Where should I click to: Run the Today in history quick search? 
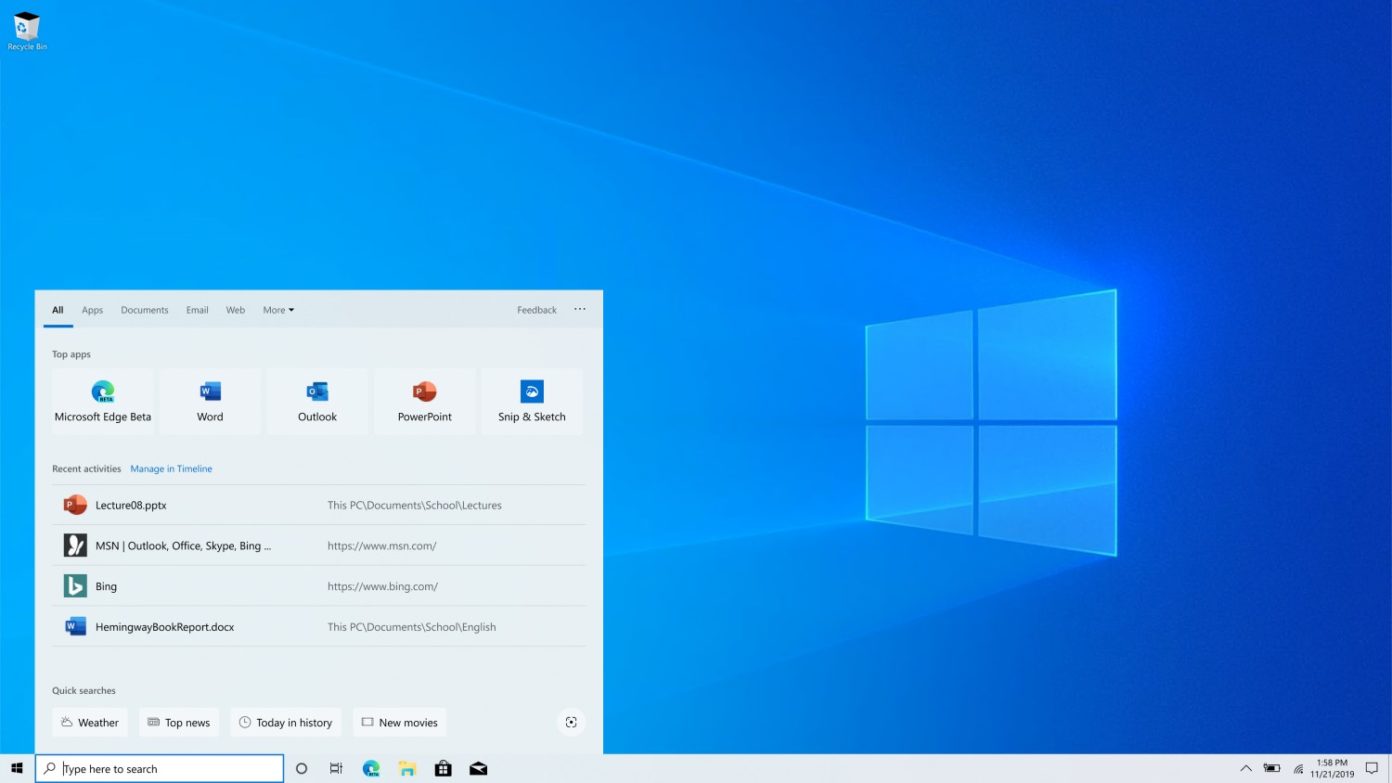pyautogui.click(x=286, y=721)
